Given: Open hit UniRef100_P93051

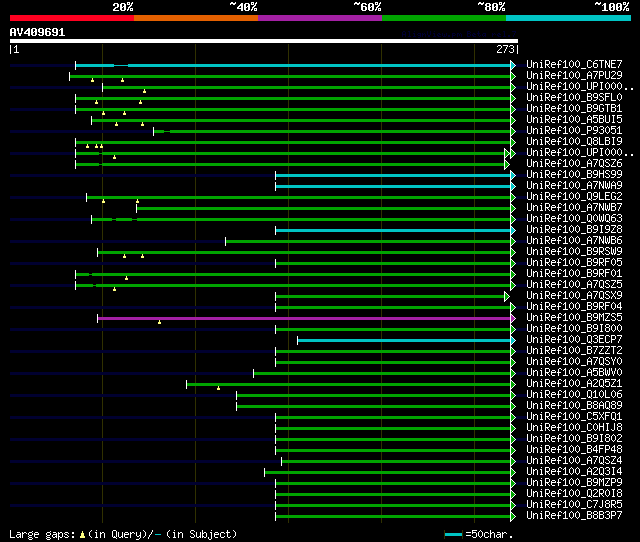Looking at the screenshot, I should click(574, 130).
